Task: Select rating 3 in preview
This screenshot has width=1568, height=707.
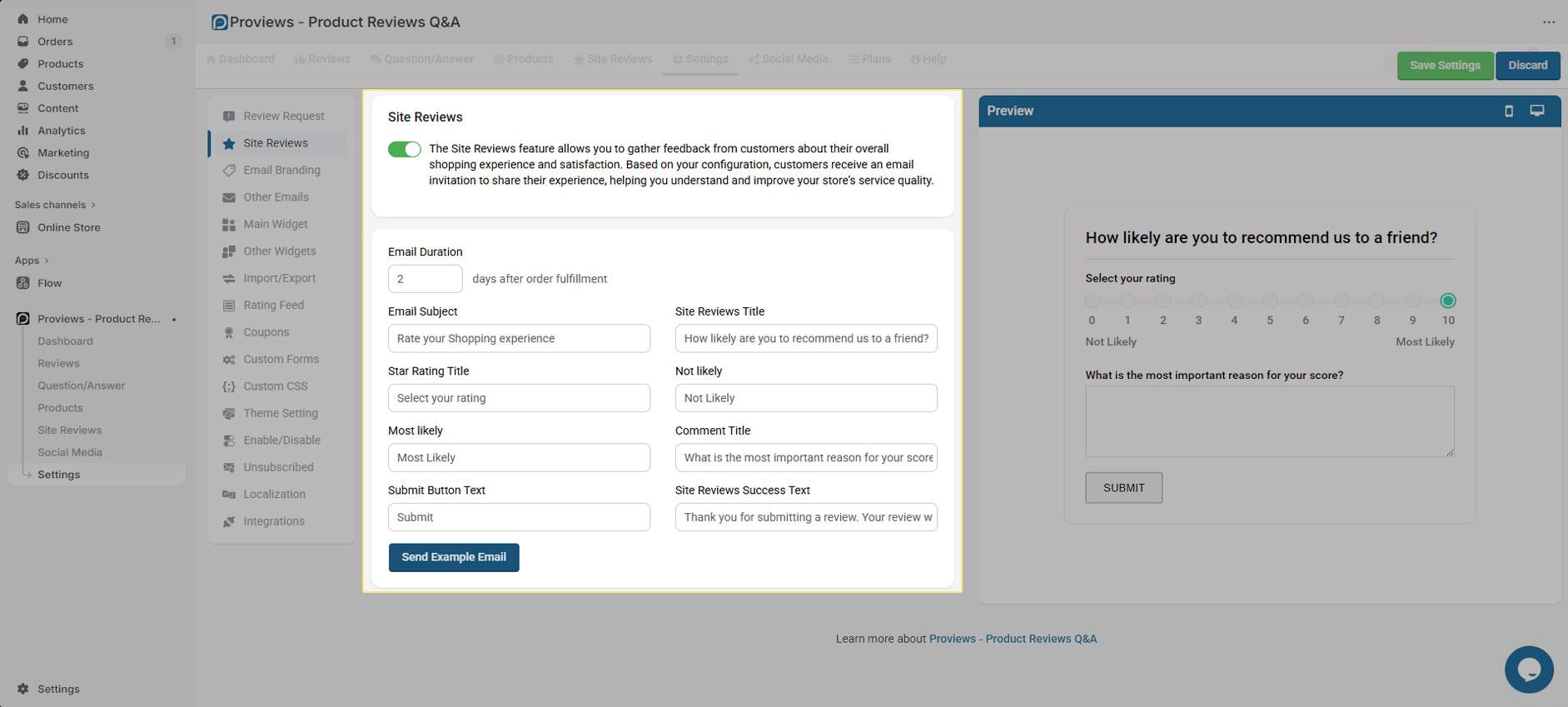Action: coord(1198,301)
